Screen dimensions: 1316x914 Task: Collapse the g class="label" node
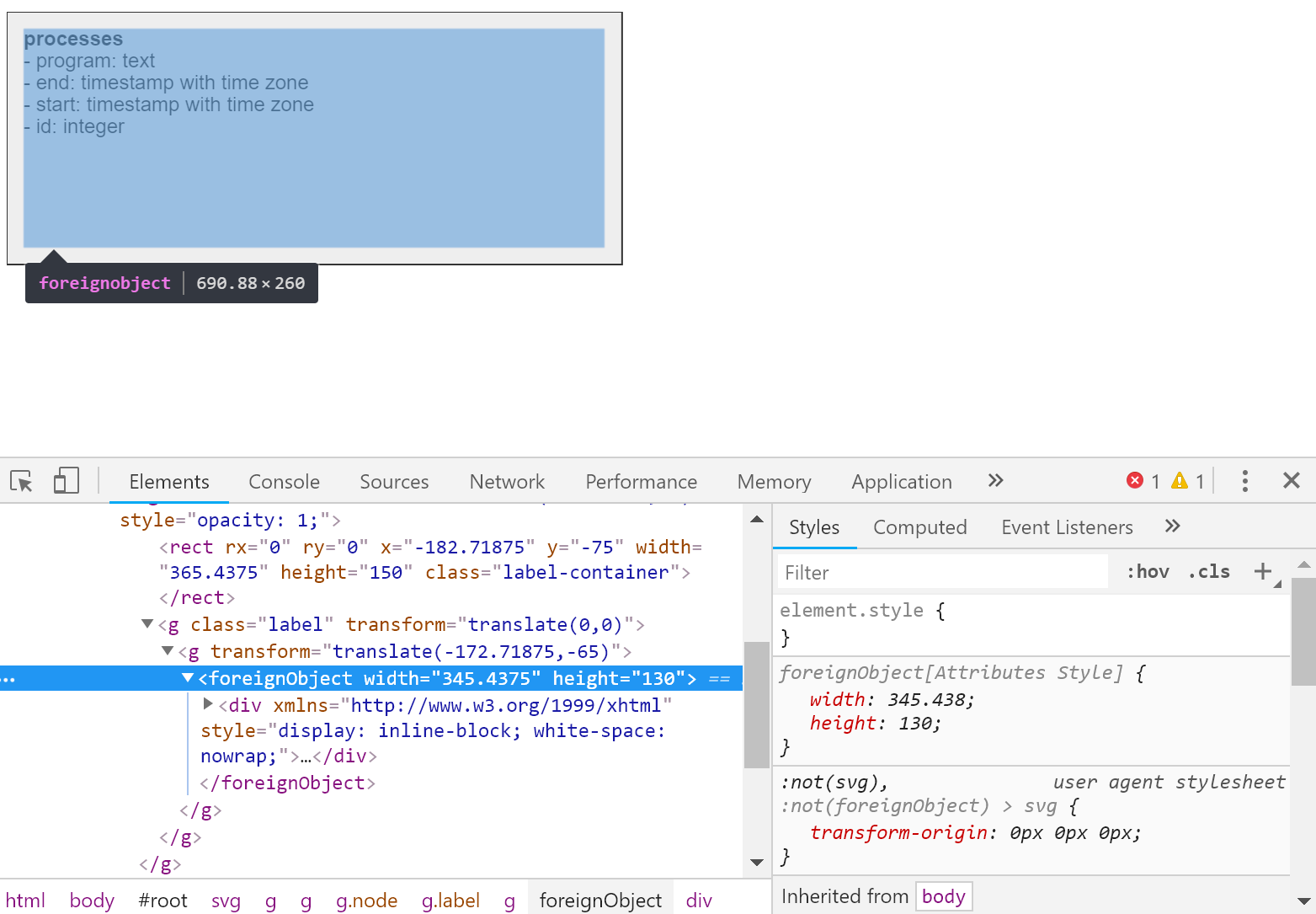[x=147, y=624]
